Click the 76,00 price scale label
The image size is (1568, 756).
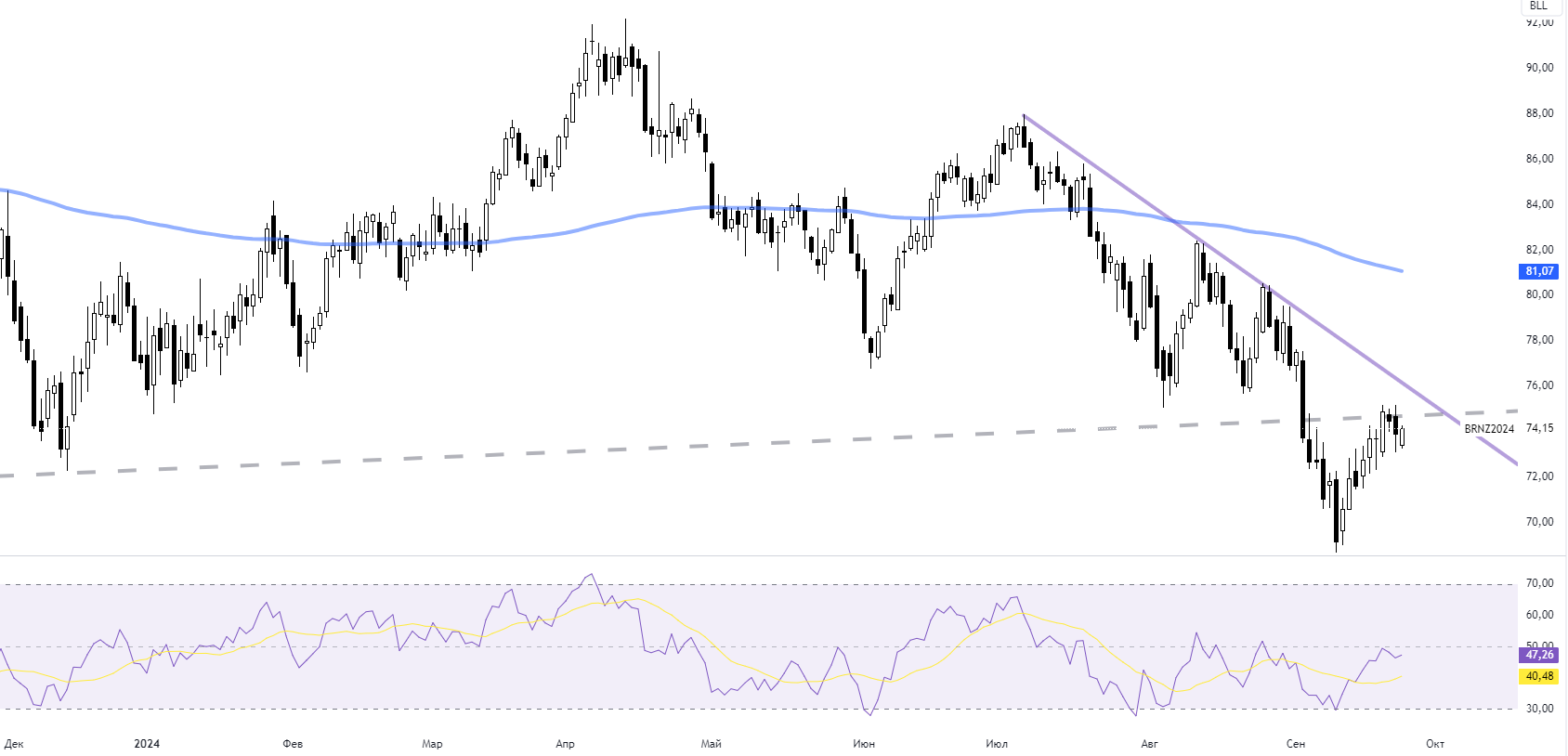[x=1539, y=385]
